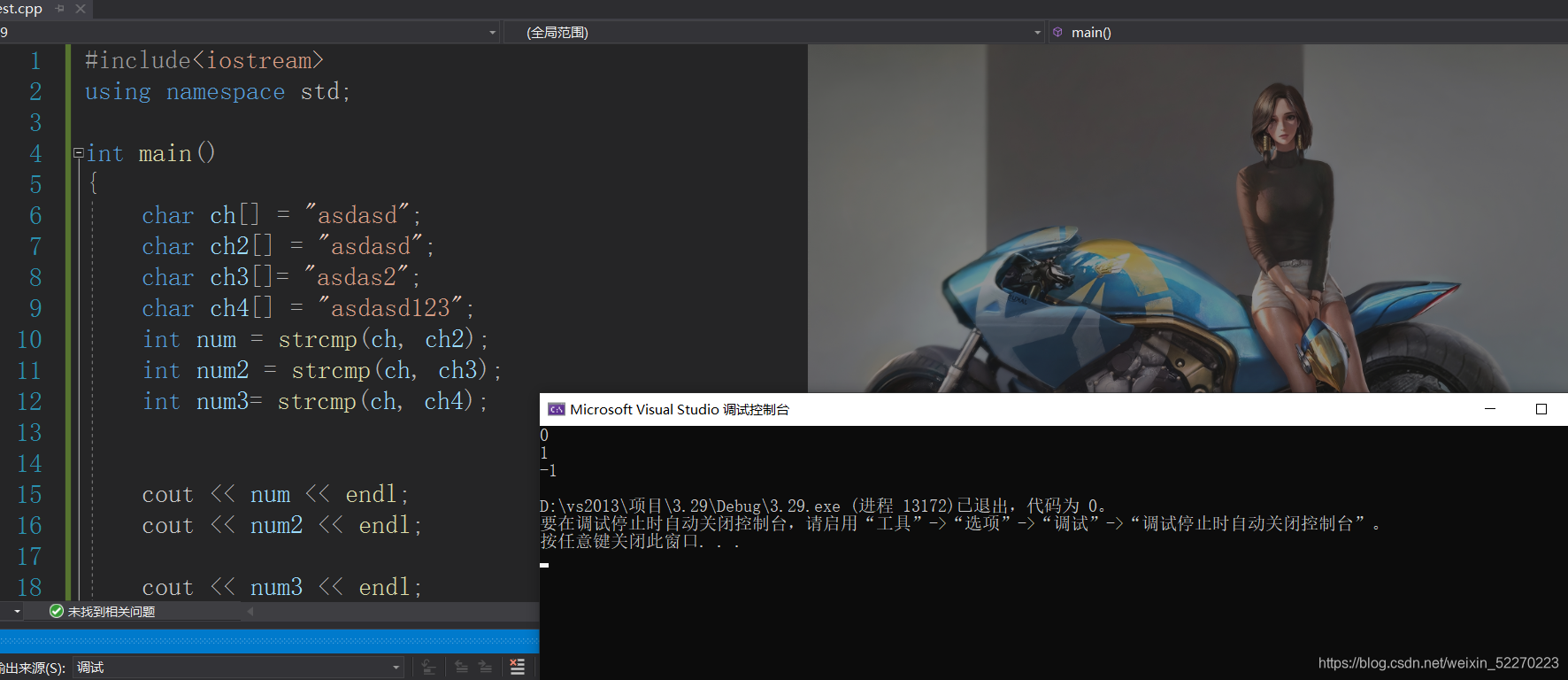The width and height of the screenshot is (1568, 680).
Task: Collapse the int main() code block
Action: point(78,152)
